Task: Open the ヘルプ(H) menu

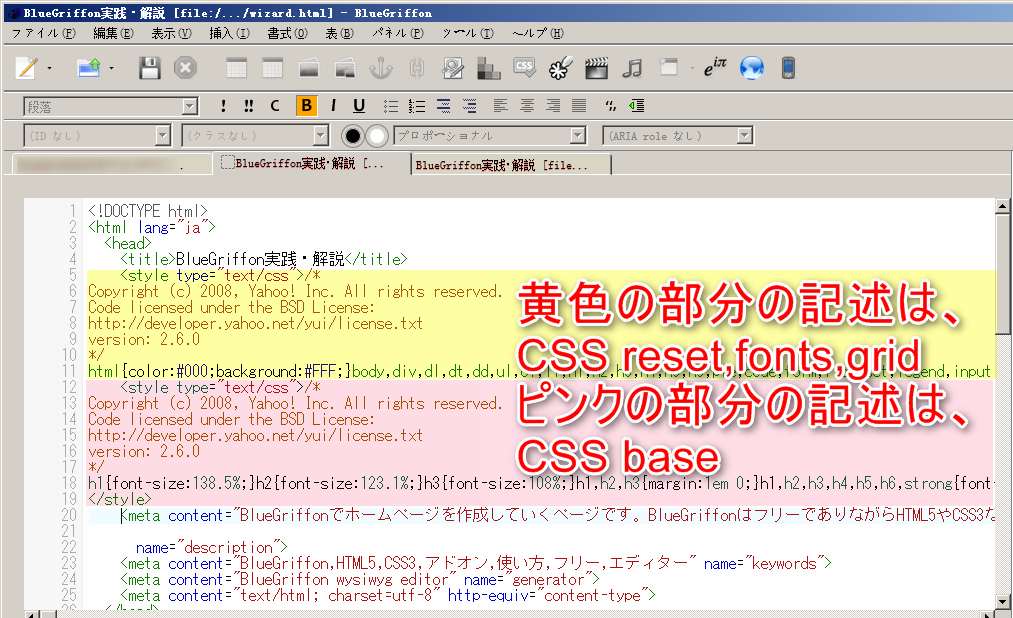Action: pos(538,33)
